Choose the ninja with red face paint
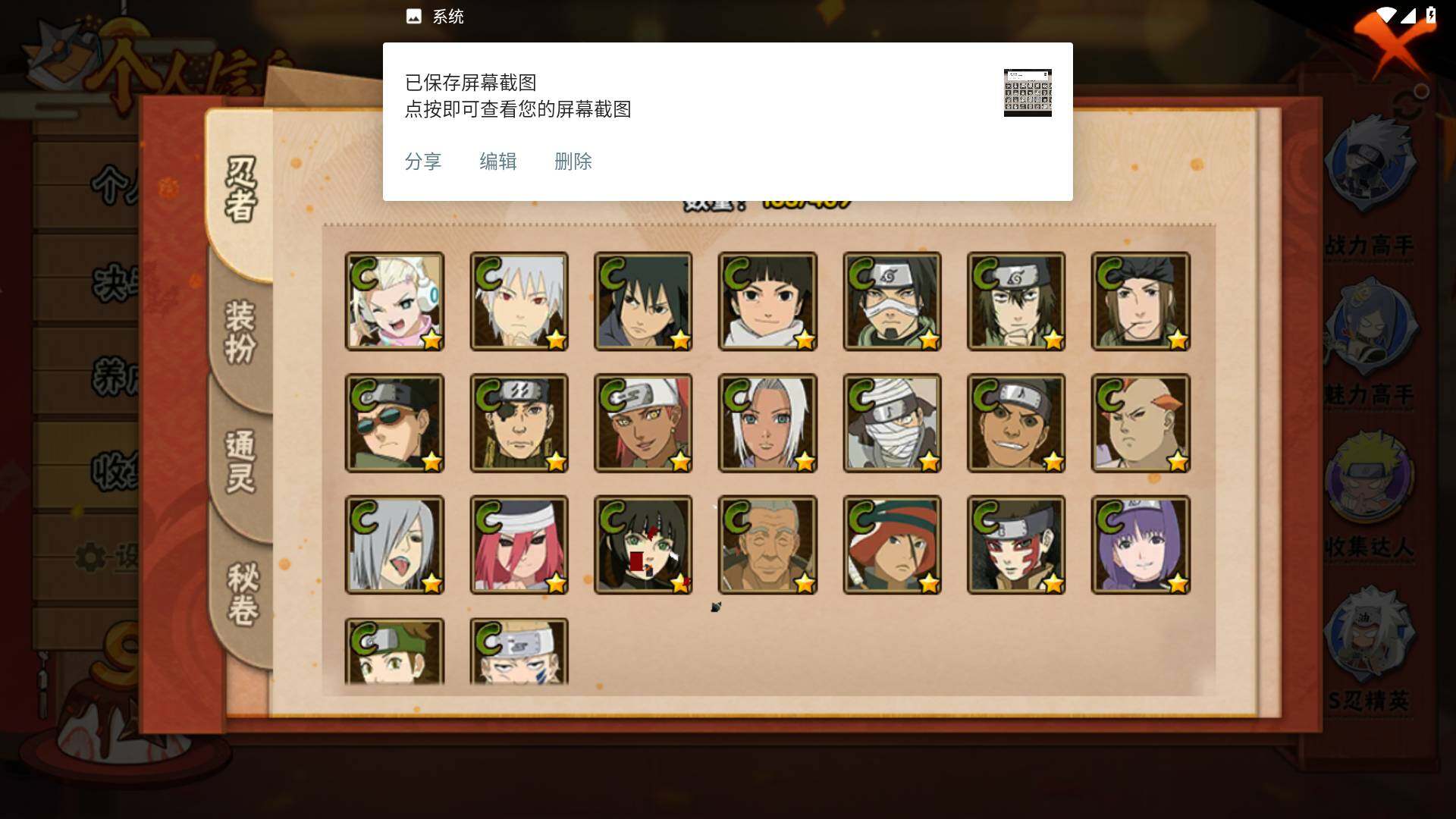Viewport: 1456px width, 819px height. (x=1016, y=544)
